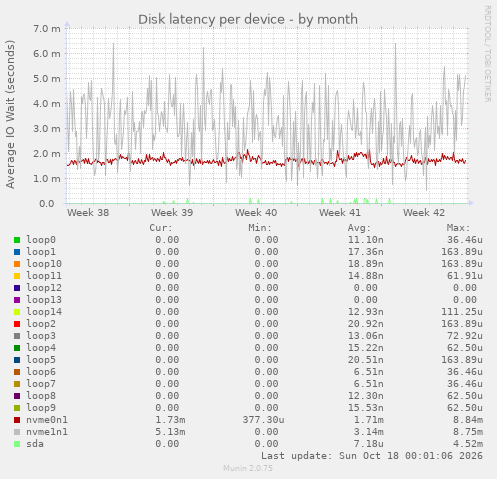Click the 'Cur:' column header
This screenshot has width=497, height=479.
161,228
